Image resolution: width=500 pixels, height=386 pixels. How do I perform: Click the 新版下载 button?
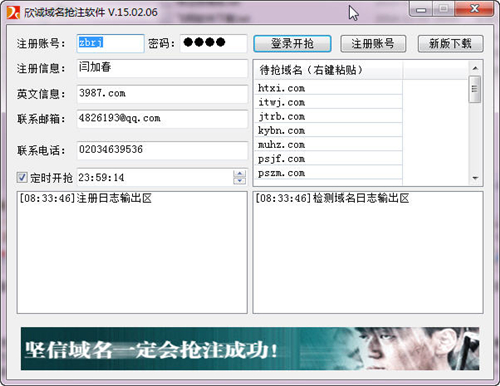pyautogui.click(x=450, y=44)
